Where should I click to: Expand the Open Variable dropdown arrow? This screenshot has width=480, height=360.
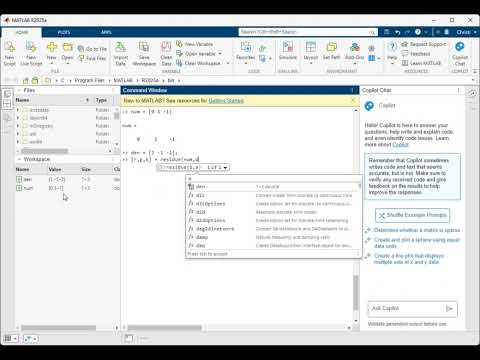pos(220,54)
